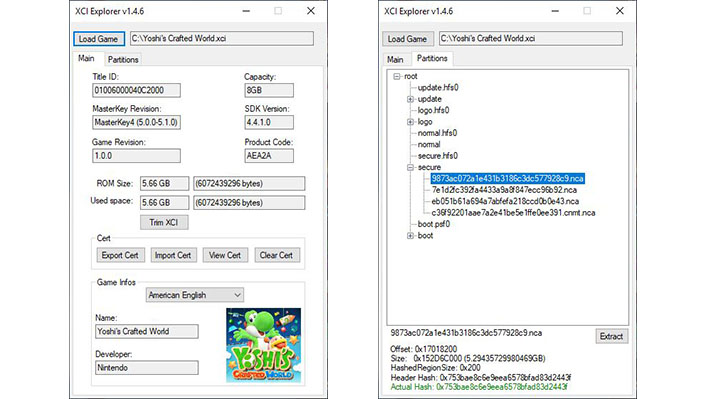Click the Trim XCI button
This screenshot has width=710, height=399.
pyautogui.click(x=164, y=222)
